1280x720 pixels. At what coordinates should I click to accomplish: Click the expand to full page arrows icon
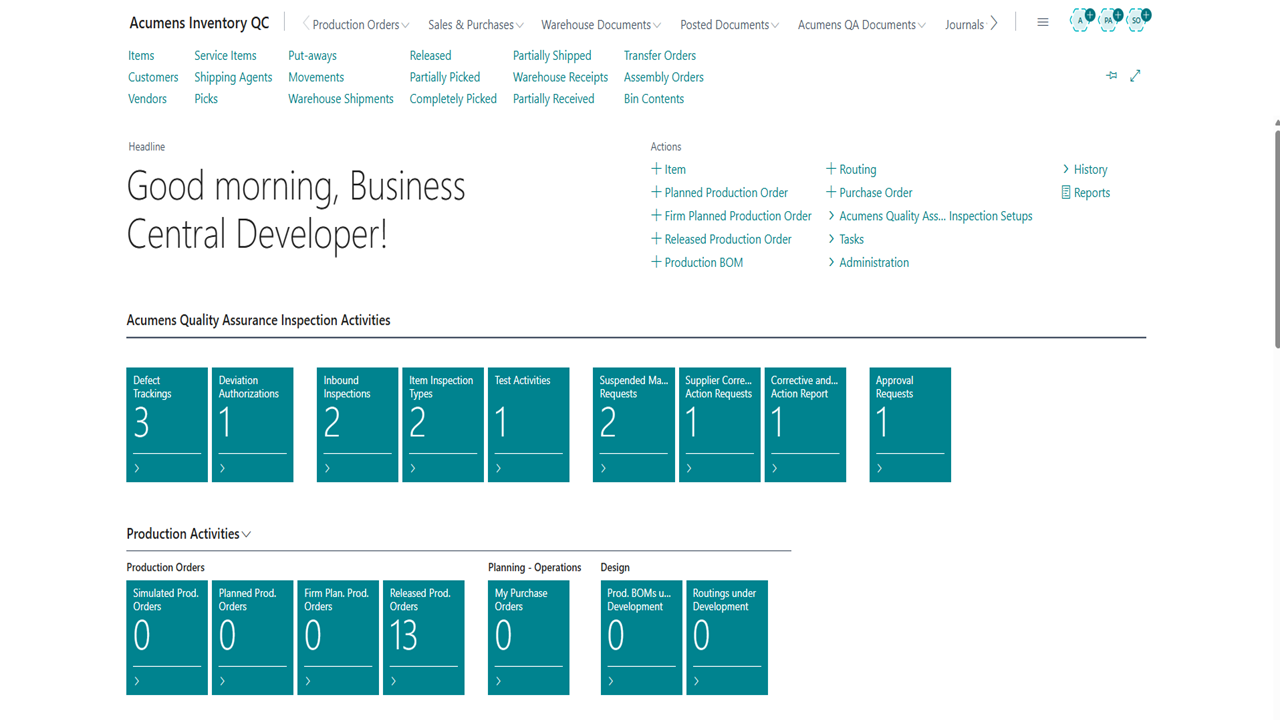pyautogui.click(x=1135, y=76)
